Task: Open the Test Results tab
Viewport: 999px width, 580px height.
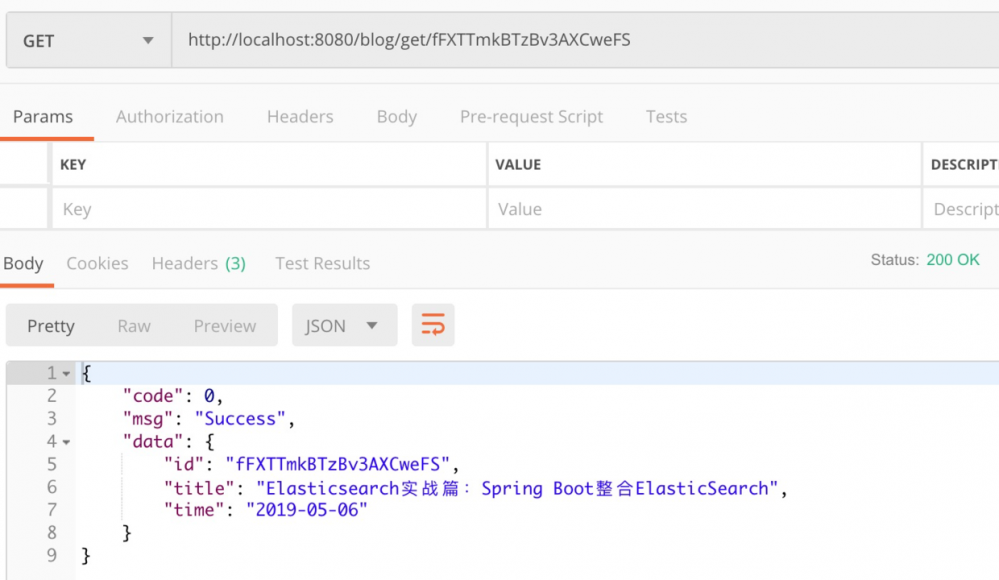Action: click(x=322, y=263)
